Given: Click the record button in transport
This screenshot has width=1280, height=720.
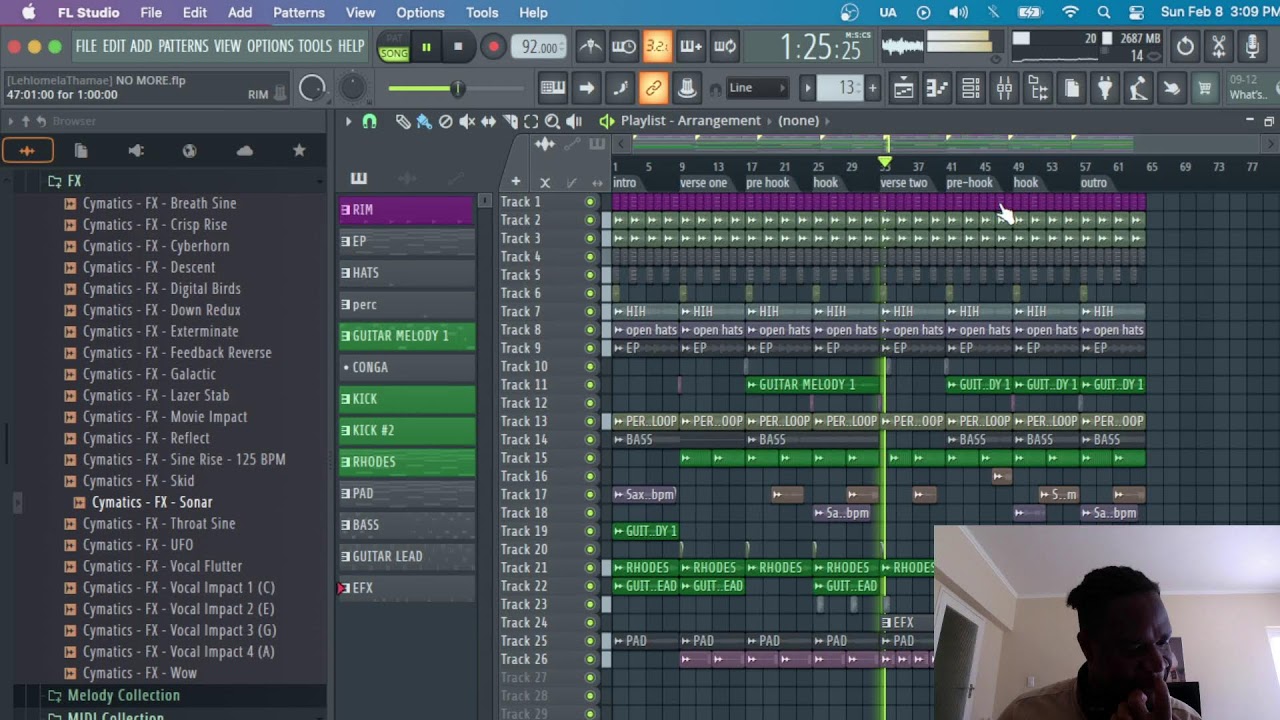Looking at the screenshot, I should coord(493,47).
